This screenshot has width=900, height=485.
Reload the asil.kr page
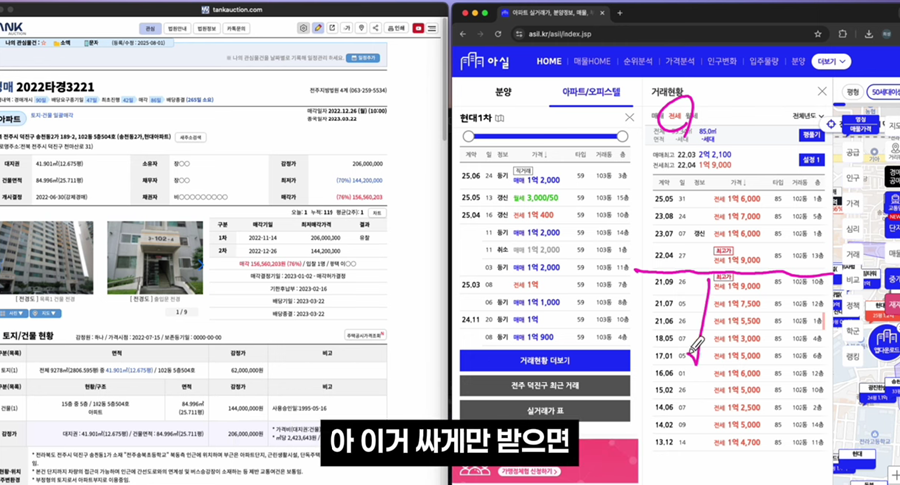point(498,34)
